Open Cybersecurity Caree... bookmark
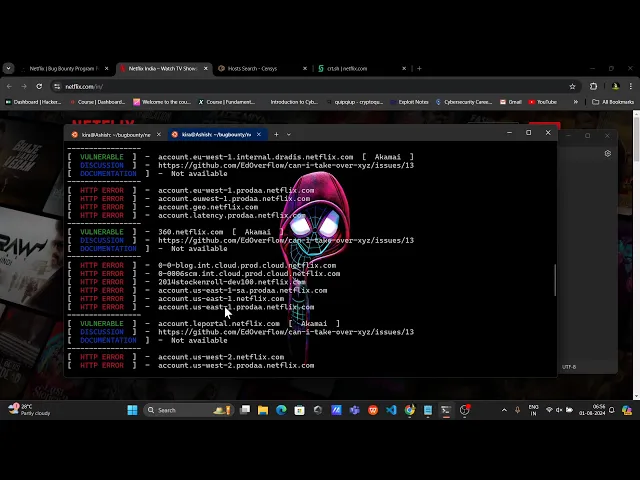The height and width of the screenshot is (480, 640). pyautogui.click(x=464, y=102)
